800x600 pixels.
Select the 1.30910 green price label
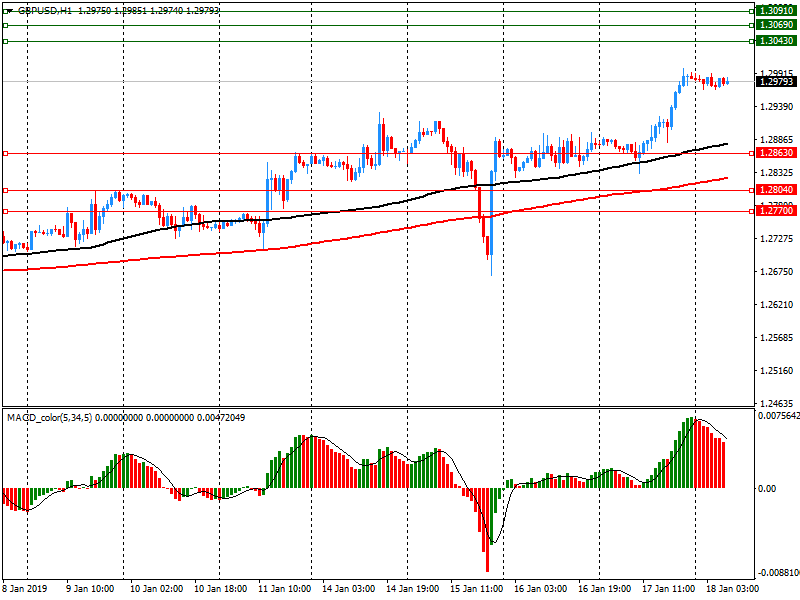[x=776, y=9]
